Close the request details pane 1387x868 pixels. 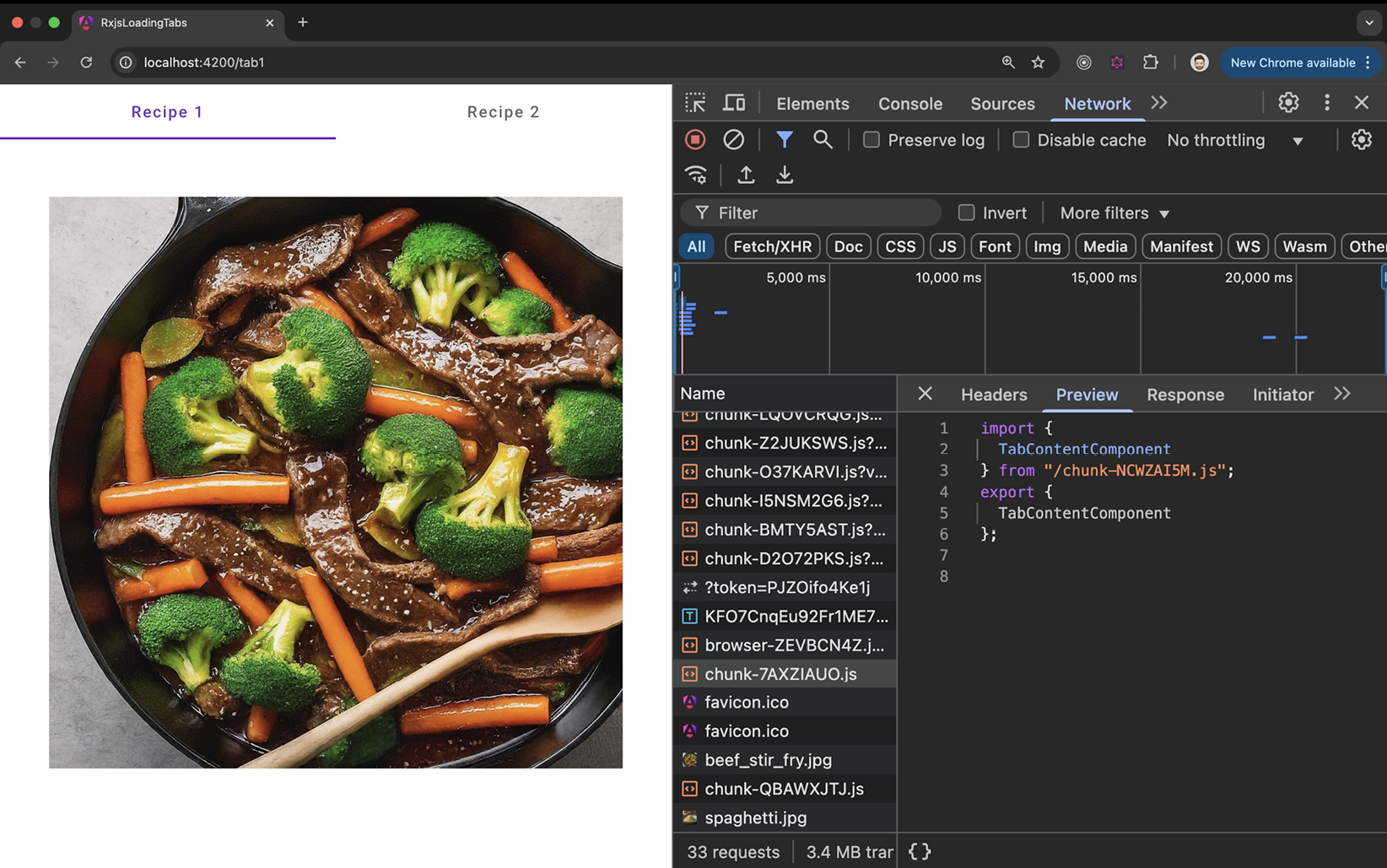click(x=925, y=394)
